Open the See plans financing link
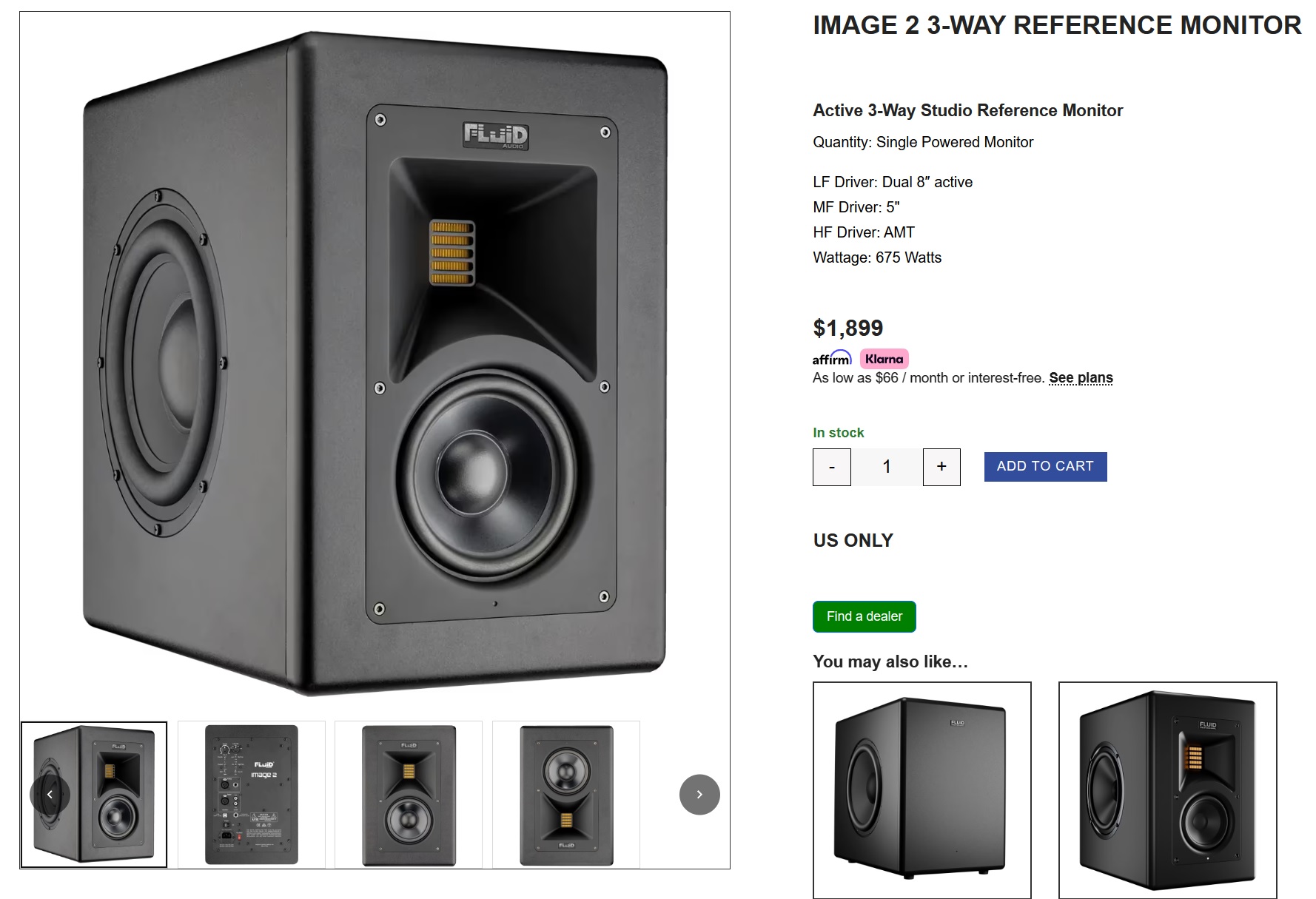This screenshot has width=1316, height=899. tap(1081, 378)
